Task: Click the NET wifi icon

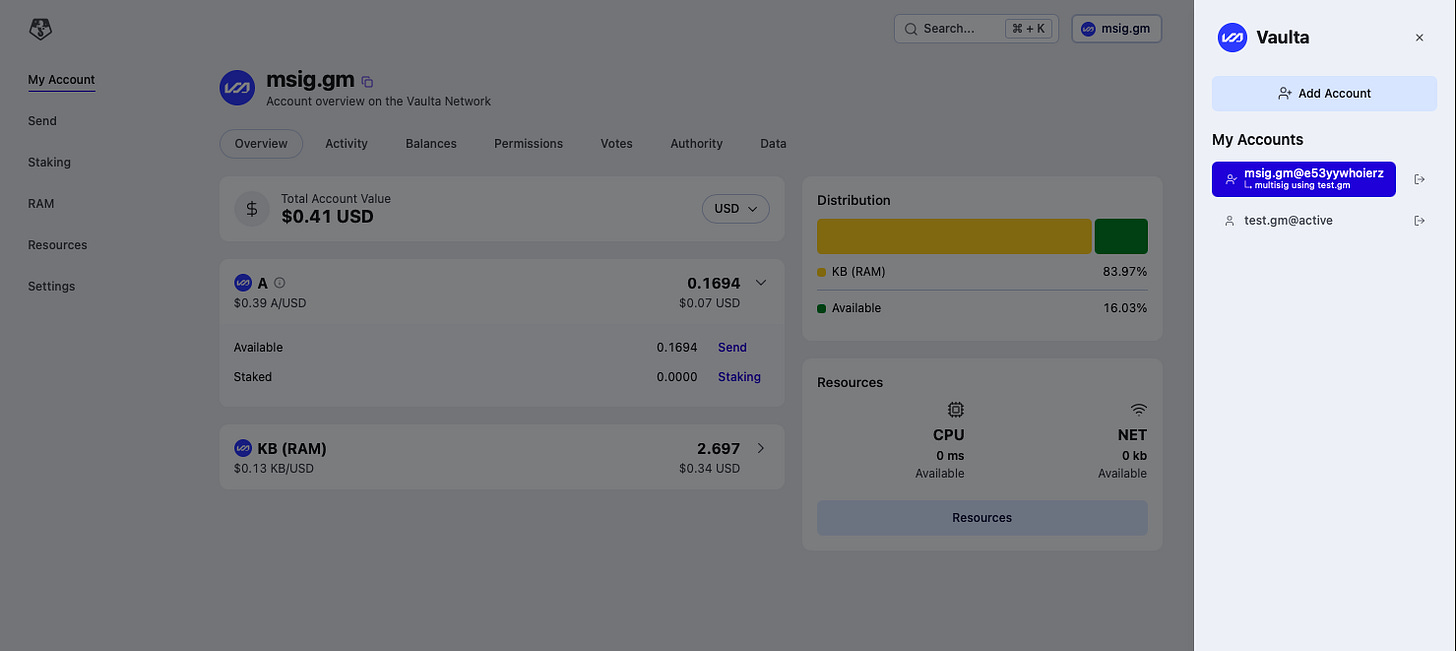Action: click(x=1138, y=409)
